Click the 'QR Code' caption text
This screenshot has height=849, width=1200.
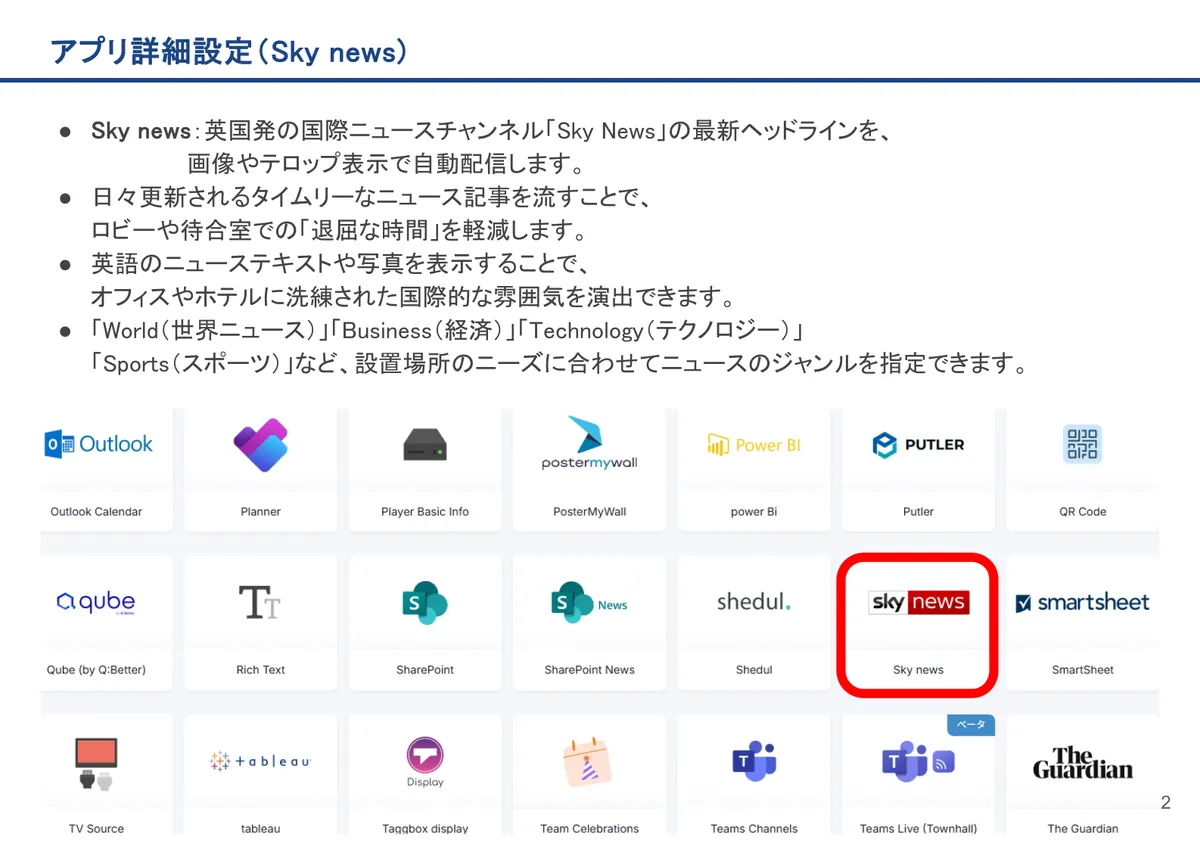[1082, 512]
